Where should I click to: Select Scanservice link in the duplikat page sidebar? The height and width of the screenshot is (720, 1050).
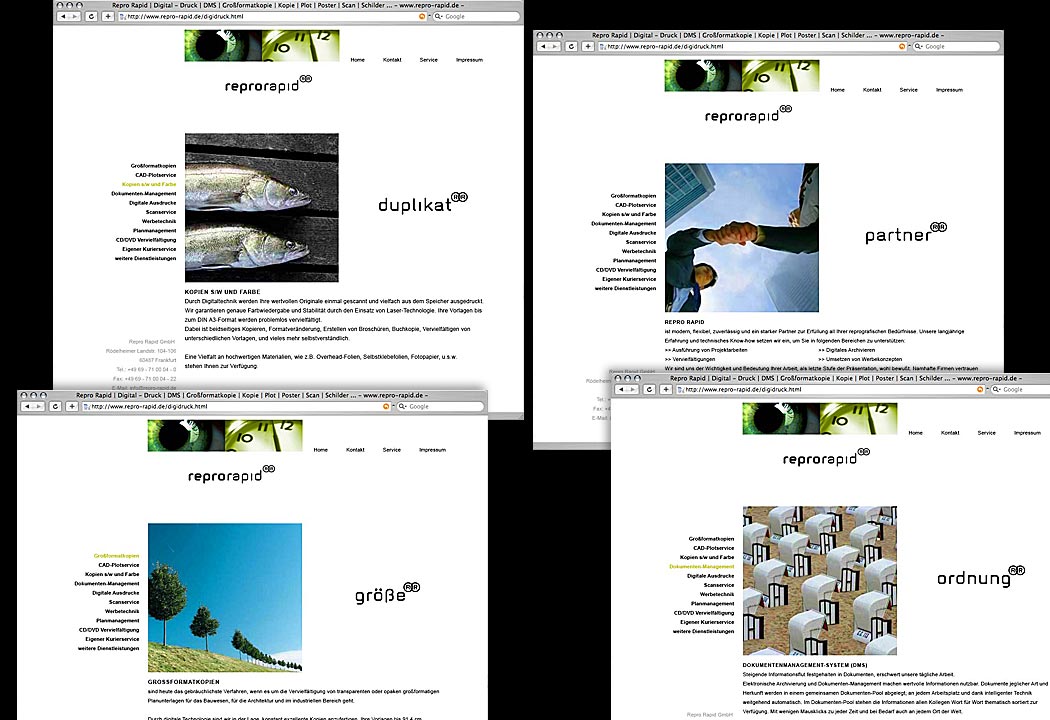pyautogui.click(x=160, y=212)
